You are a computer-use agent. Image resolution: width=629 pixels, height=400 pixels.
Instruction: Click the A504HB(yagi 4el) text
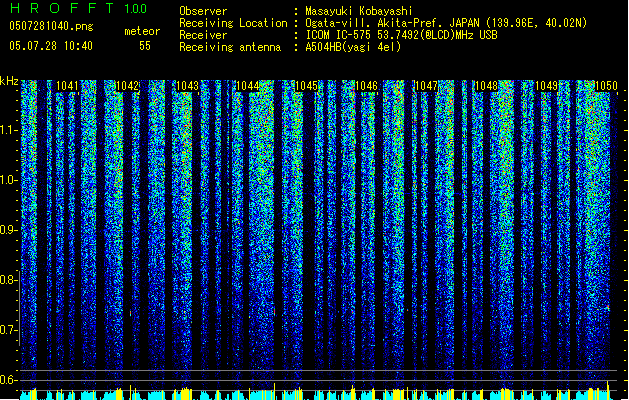[x=353, y=47]
